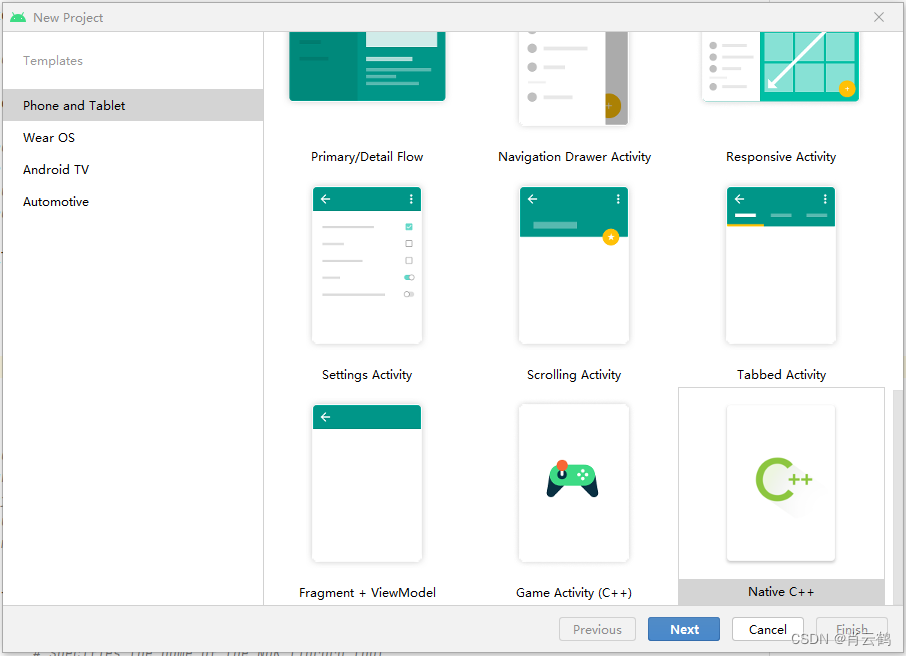Screen dimensions: 906x656
Task: Click the Finish button
Action: [x=852, y=629]
